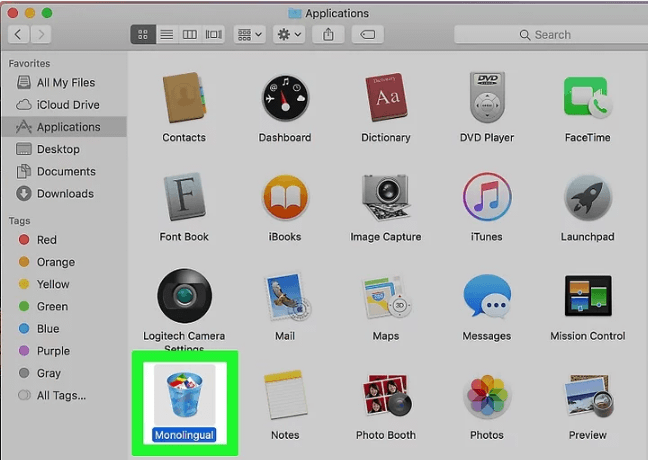
Task: Click the Messages speech bubble icon
Action: (x=487, y=296)
